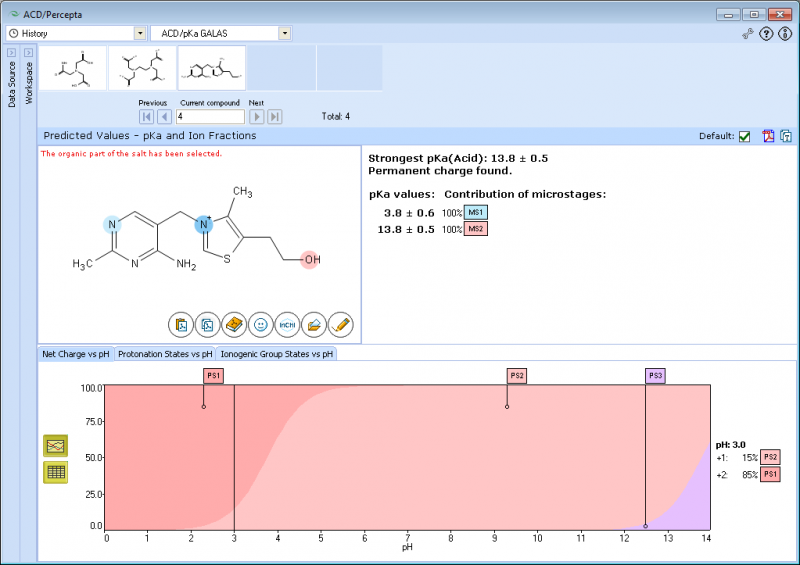Click the Current compound number field
Screen dimensions: 800x565
click(210, 117)
